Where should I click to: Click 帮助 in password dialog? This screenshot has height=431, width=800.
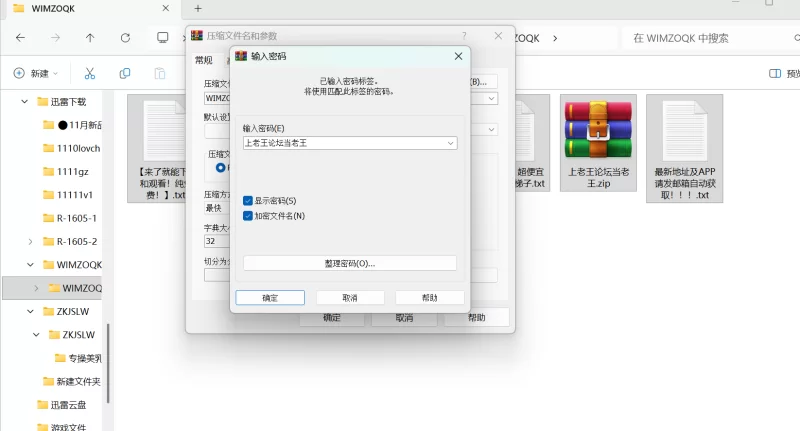[x=430, y=298]
